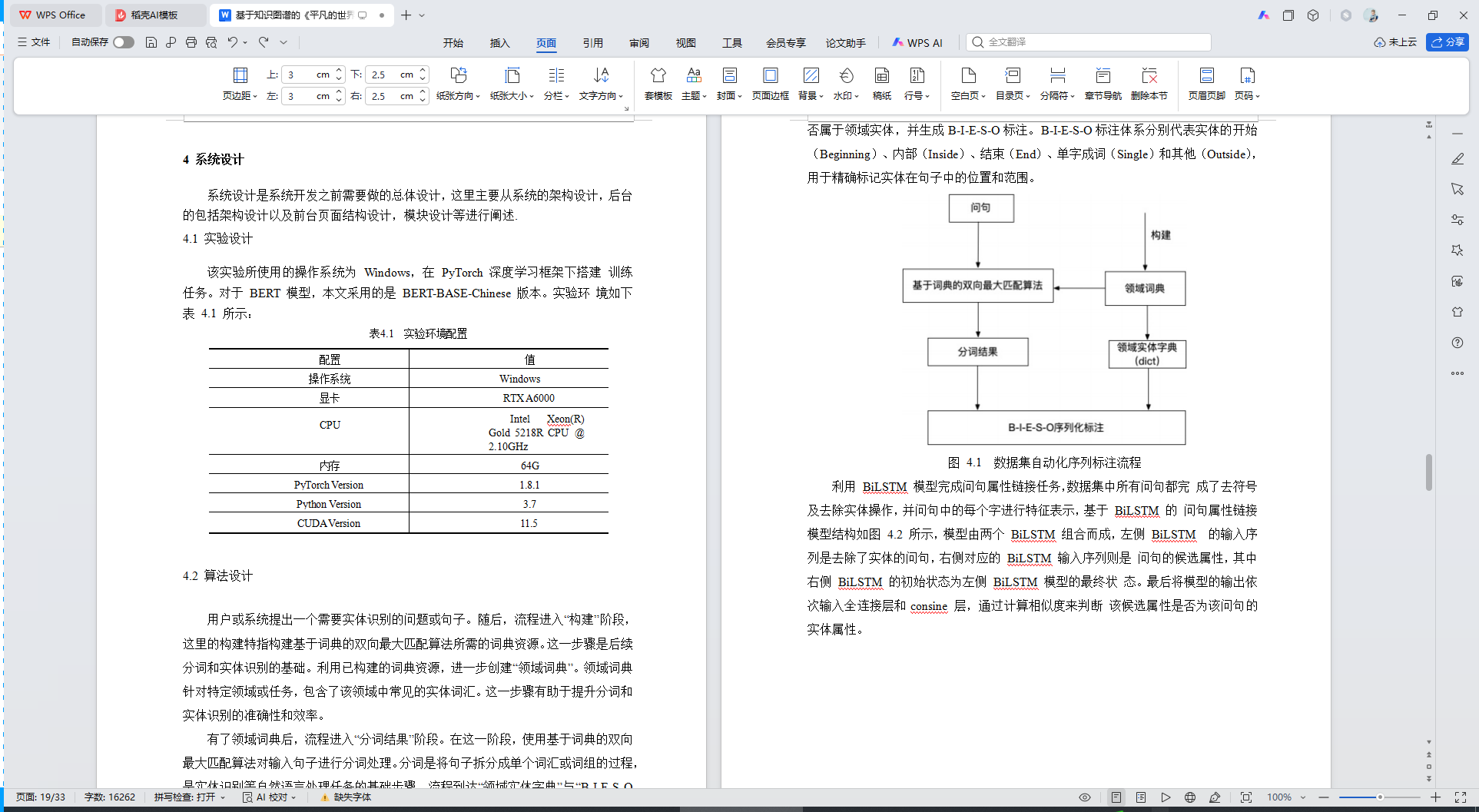Switch to outline view in status bar
Viewport: 1479px width, 812px height.
click(1141, 797)
